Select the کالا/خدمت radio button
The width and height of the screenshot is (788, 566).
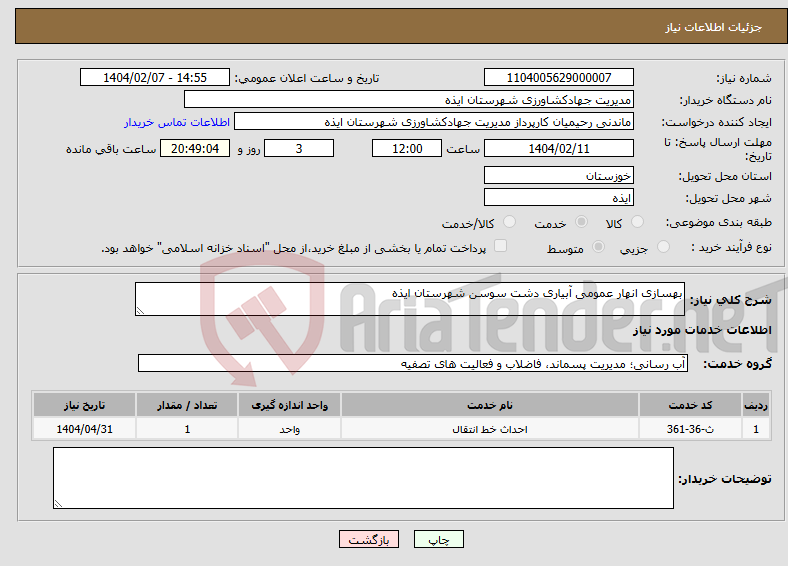point(510,222)
